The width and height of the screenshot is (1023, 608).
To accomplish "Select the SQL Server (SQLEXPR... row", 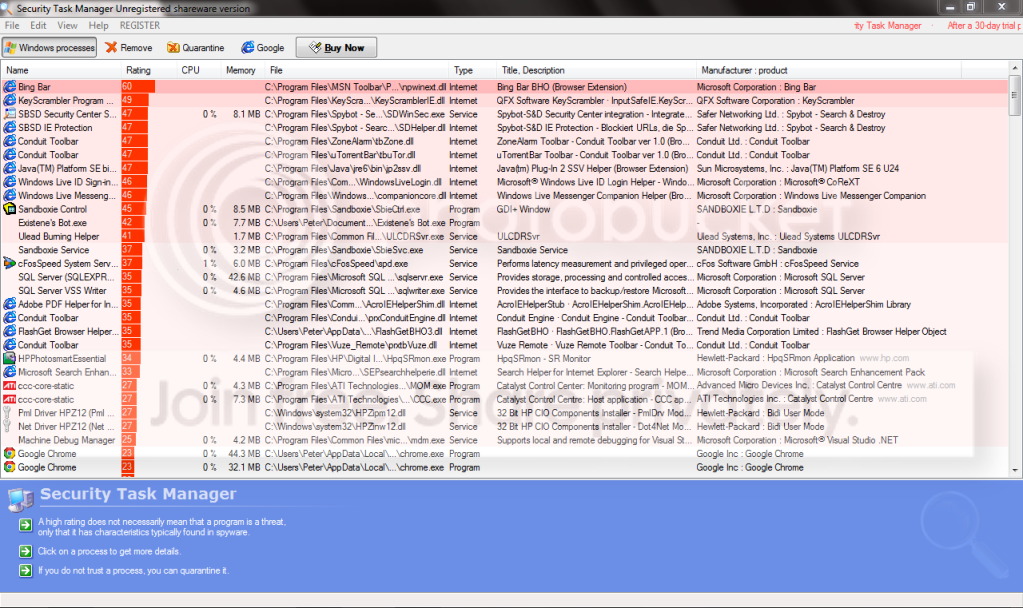I will [x=505, y=277].
